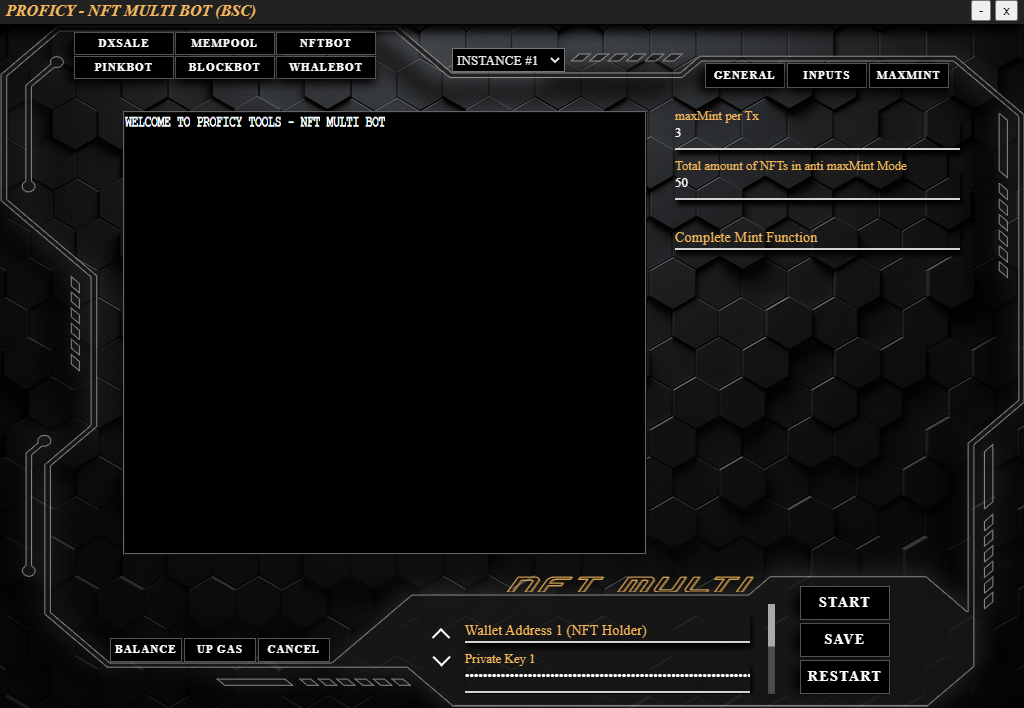Click the welcome message in the console
Viewport: 1024px width, 708px height.
click(x=255, y=122)
